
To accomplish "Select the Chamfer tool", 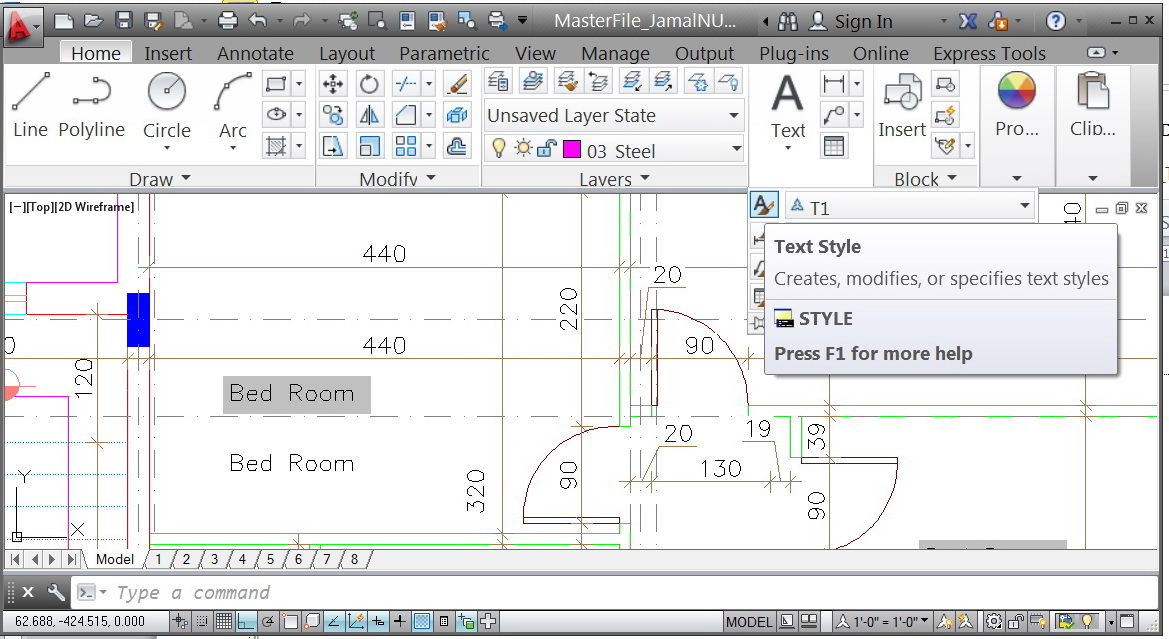I will [x=406, y=115].
